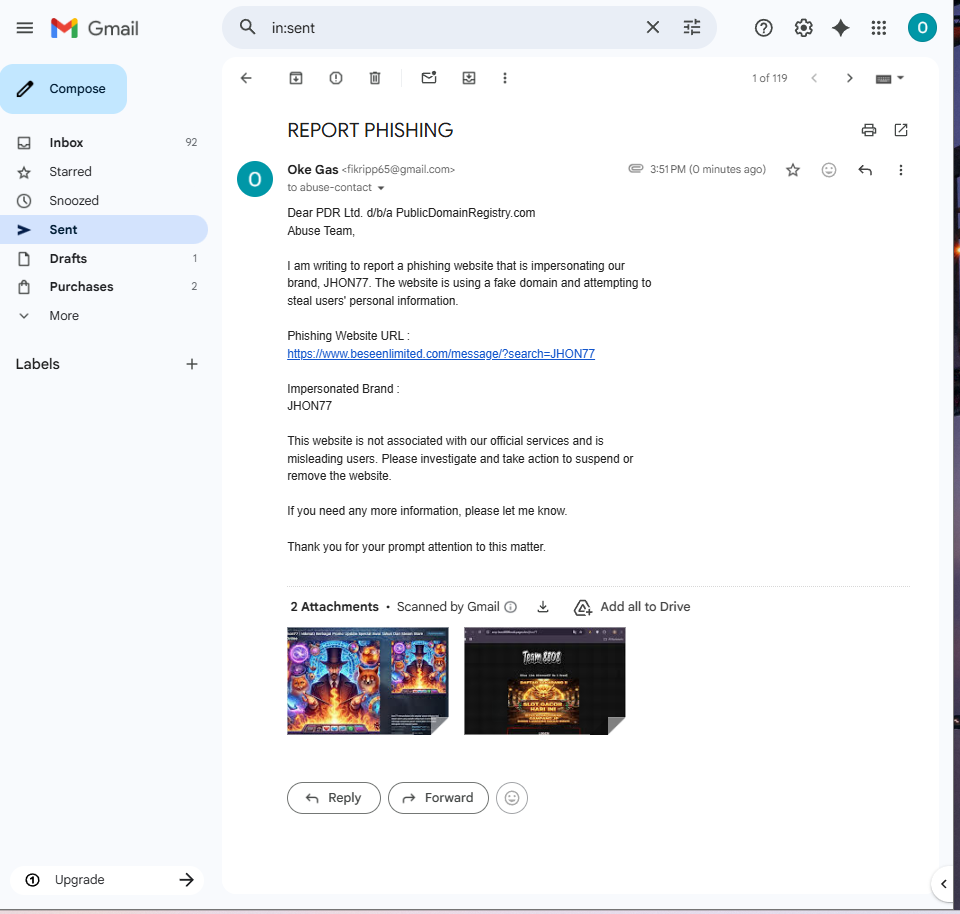960x914 pixels.
Task: Delete this email with trash icon
Action: [x=375, y=78]
